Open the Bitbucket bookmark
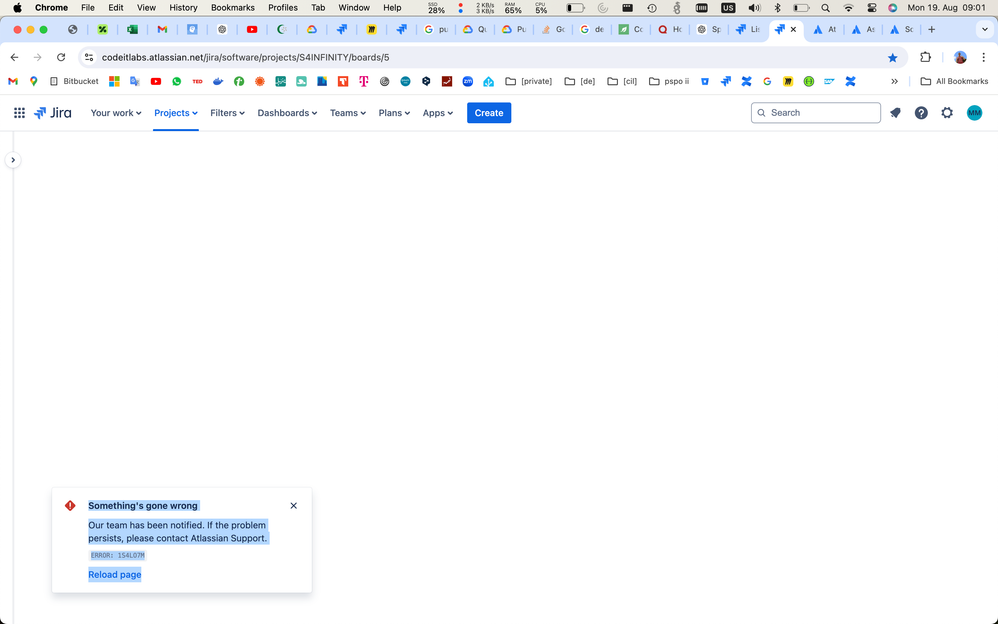Image resolution: width=998 pixels, height=624 pixels. pos(74,82)
